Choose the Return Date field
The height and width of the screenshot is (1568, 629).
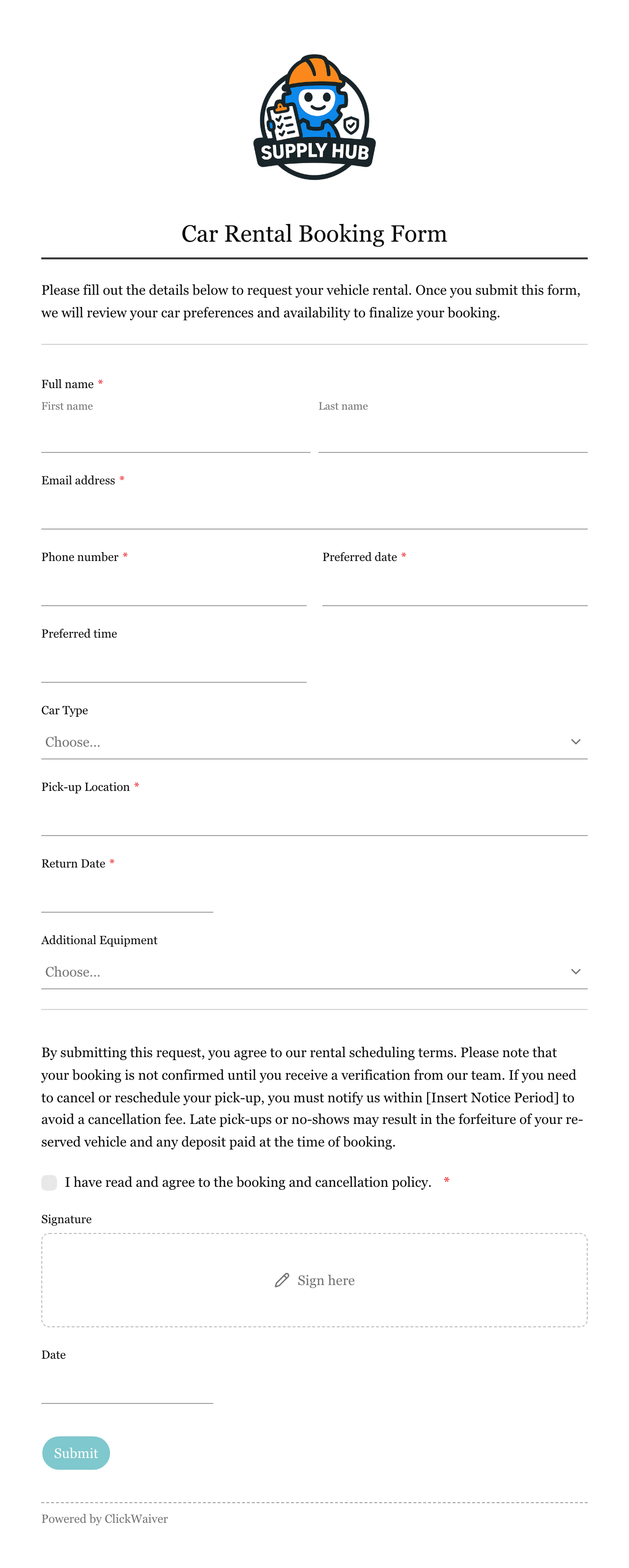coord(127,896)
